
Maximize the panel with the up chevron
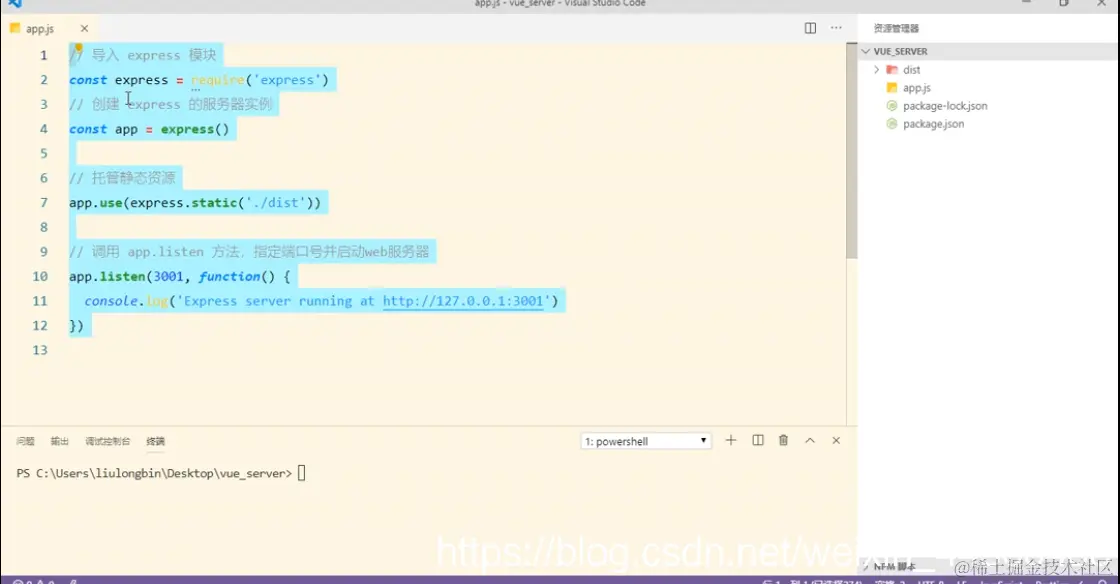pos(810,440)
